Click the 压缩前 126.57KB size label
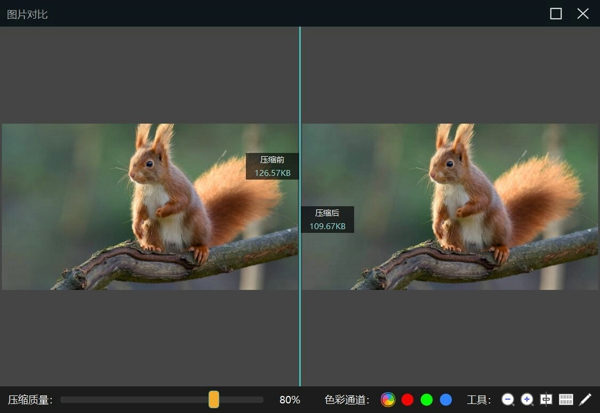 tap(272, 166)
